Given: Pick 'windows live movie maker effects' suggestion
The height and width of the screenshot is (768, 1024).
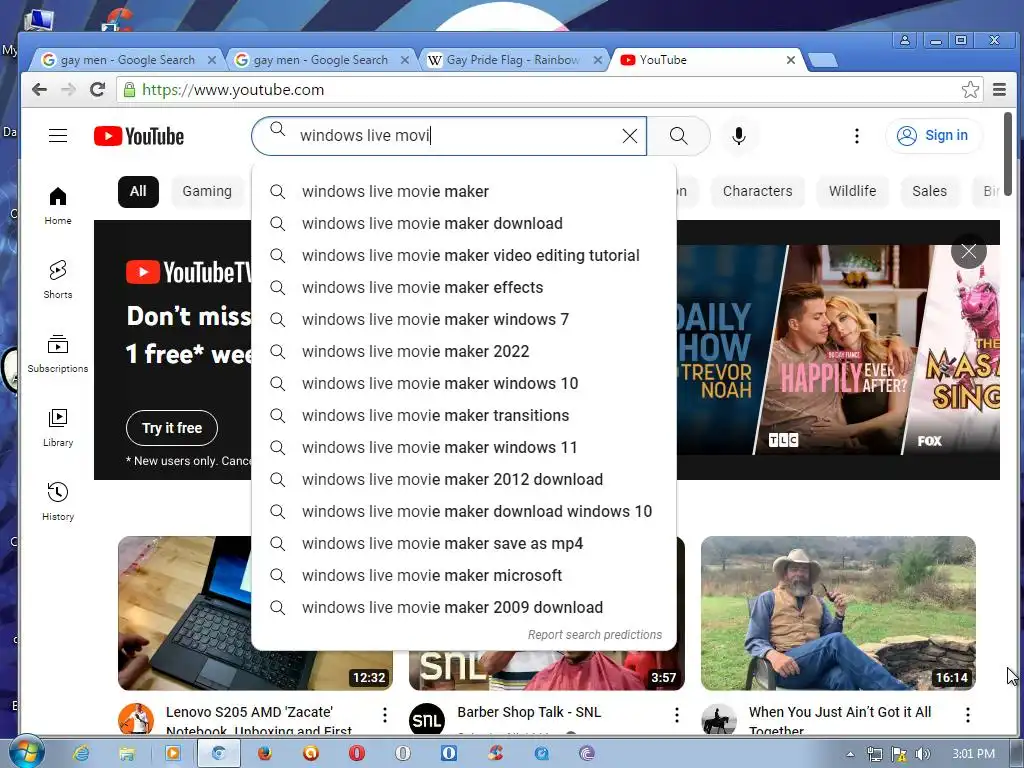Looking at the screenshot, I should pyautogui.click(x=464, y=287).
